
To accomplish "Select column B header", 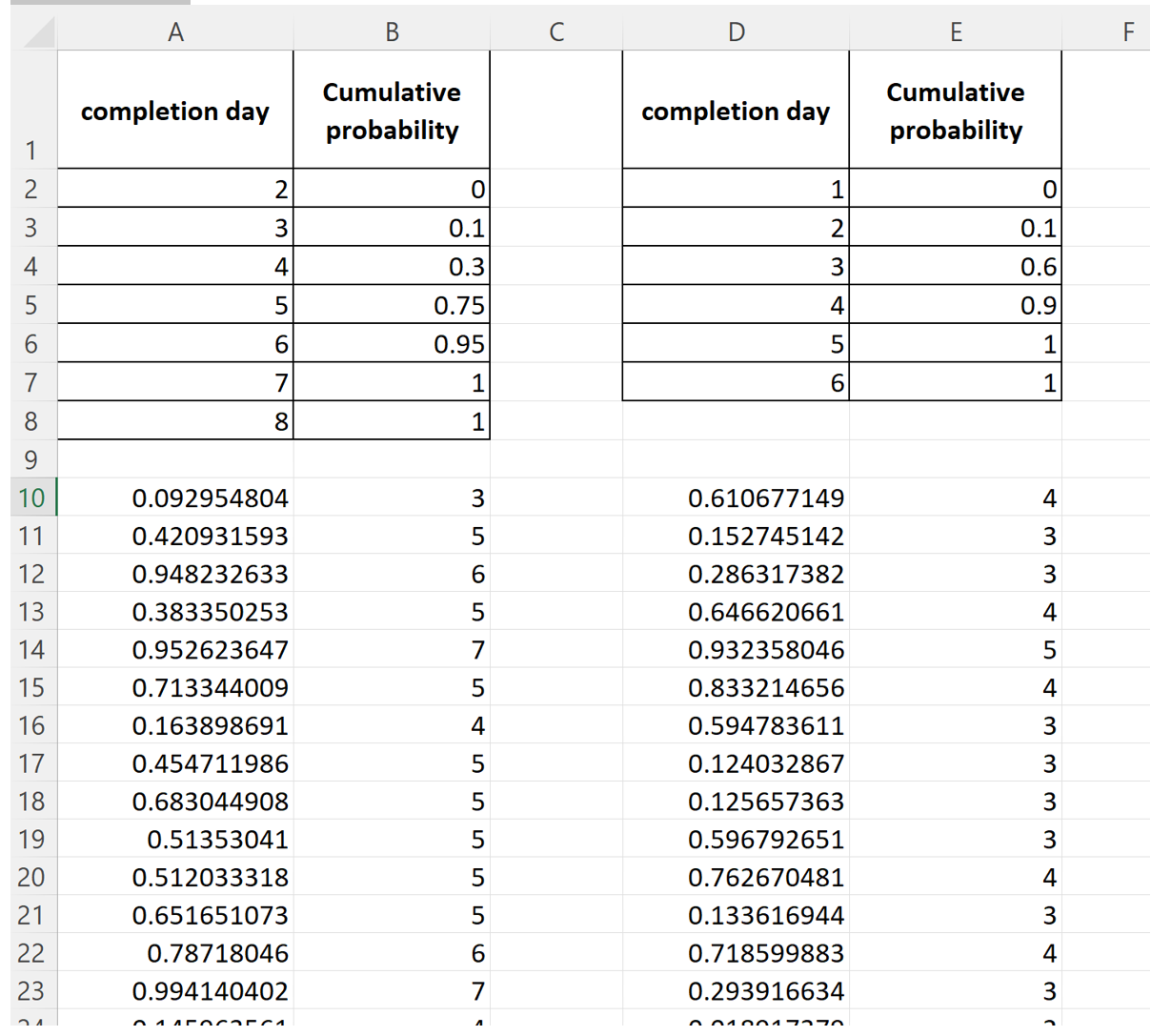I will pyautogui.click(x=392, y=32).
